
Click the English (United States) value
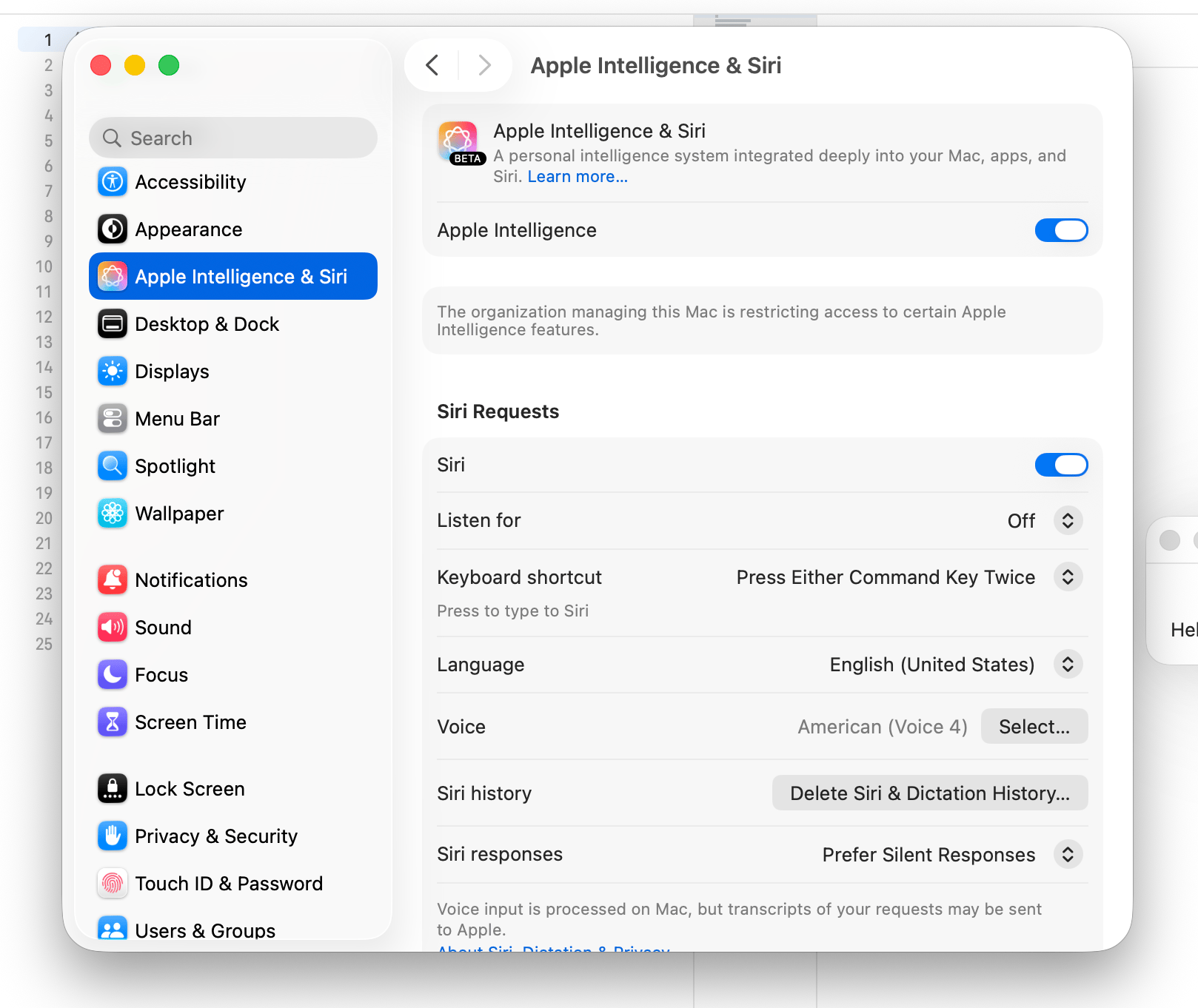click(932, 665)
